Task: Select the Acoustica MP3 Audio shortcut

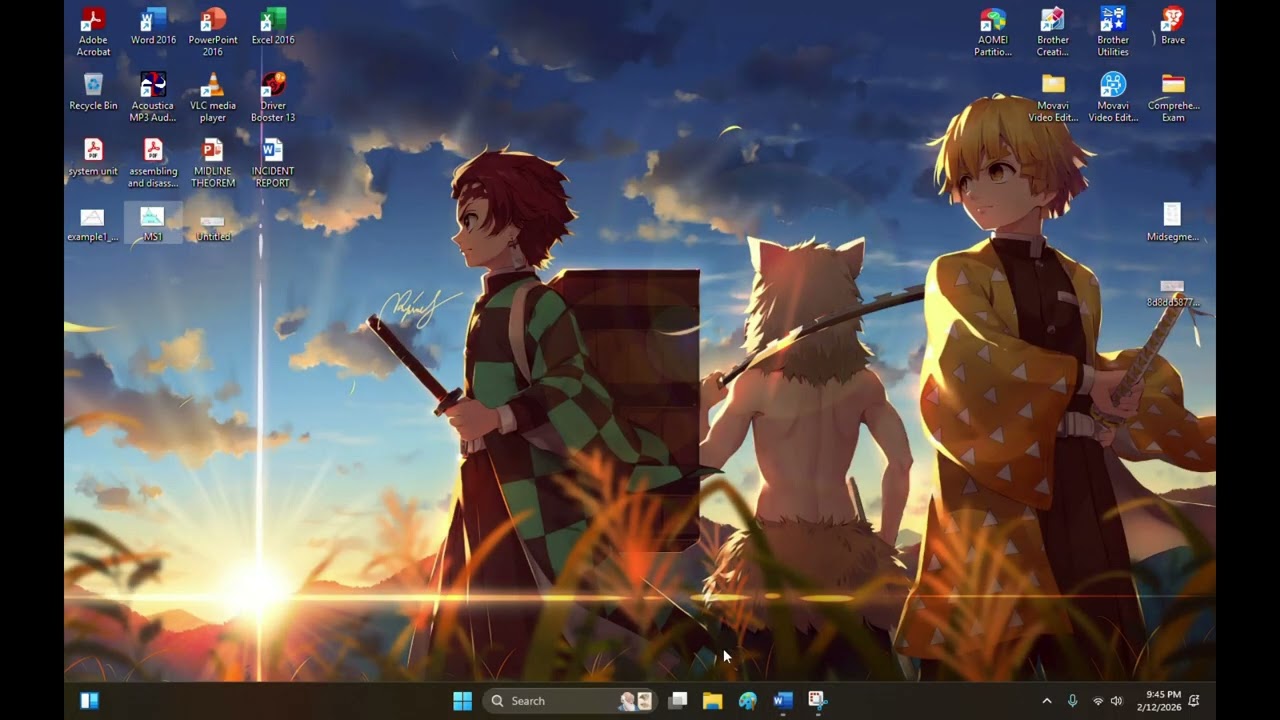Action: [153, 97]
